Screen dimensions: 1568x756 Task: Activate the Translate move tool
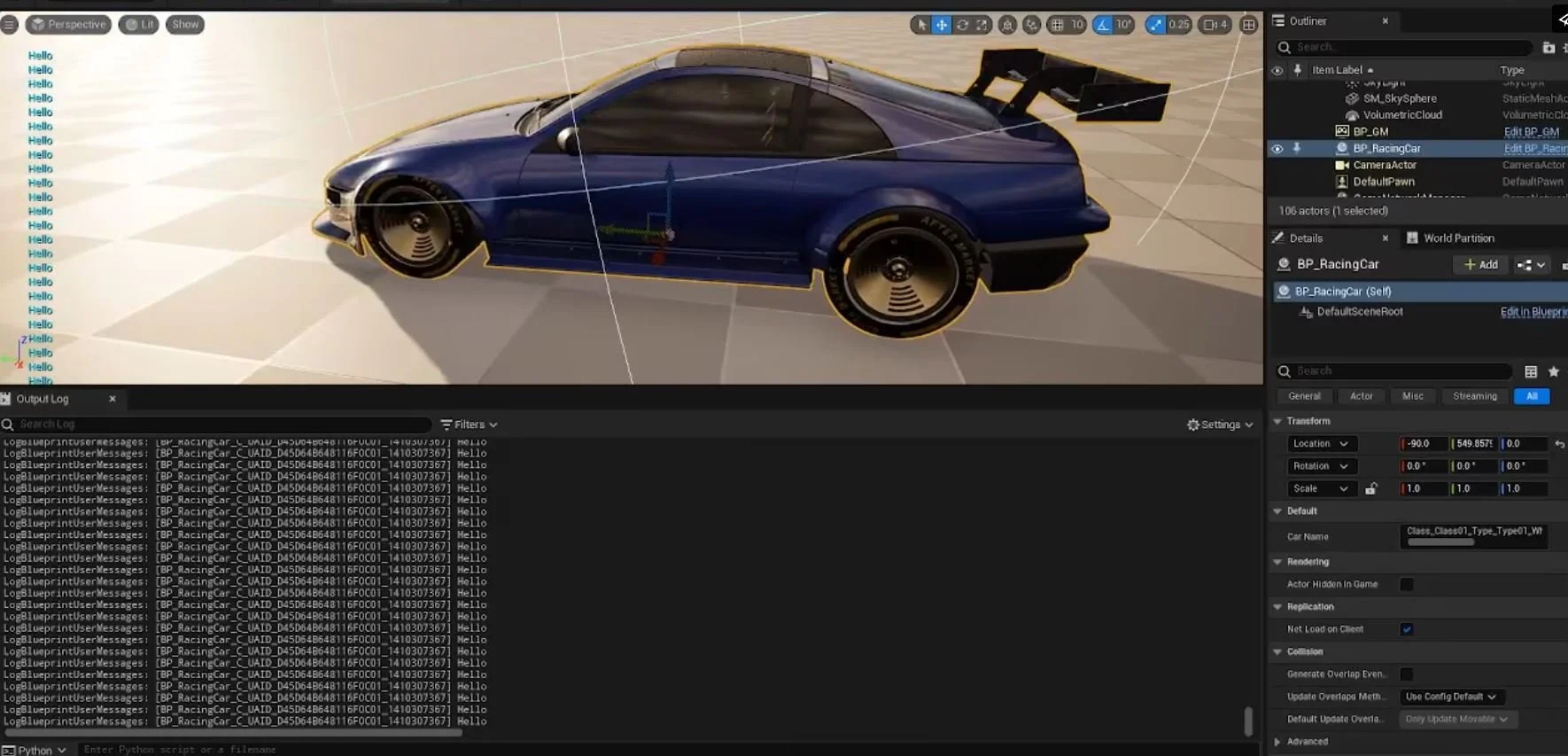(942, 25)
